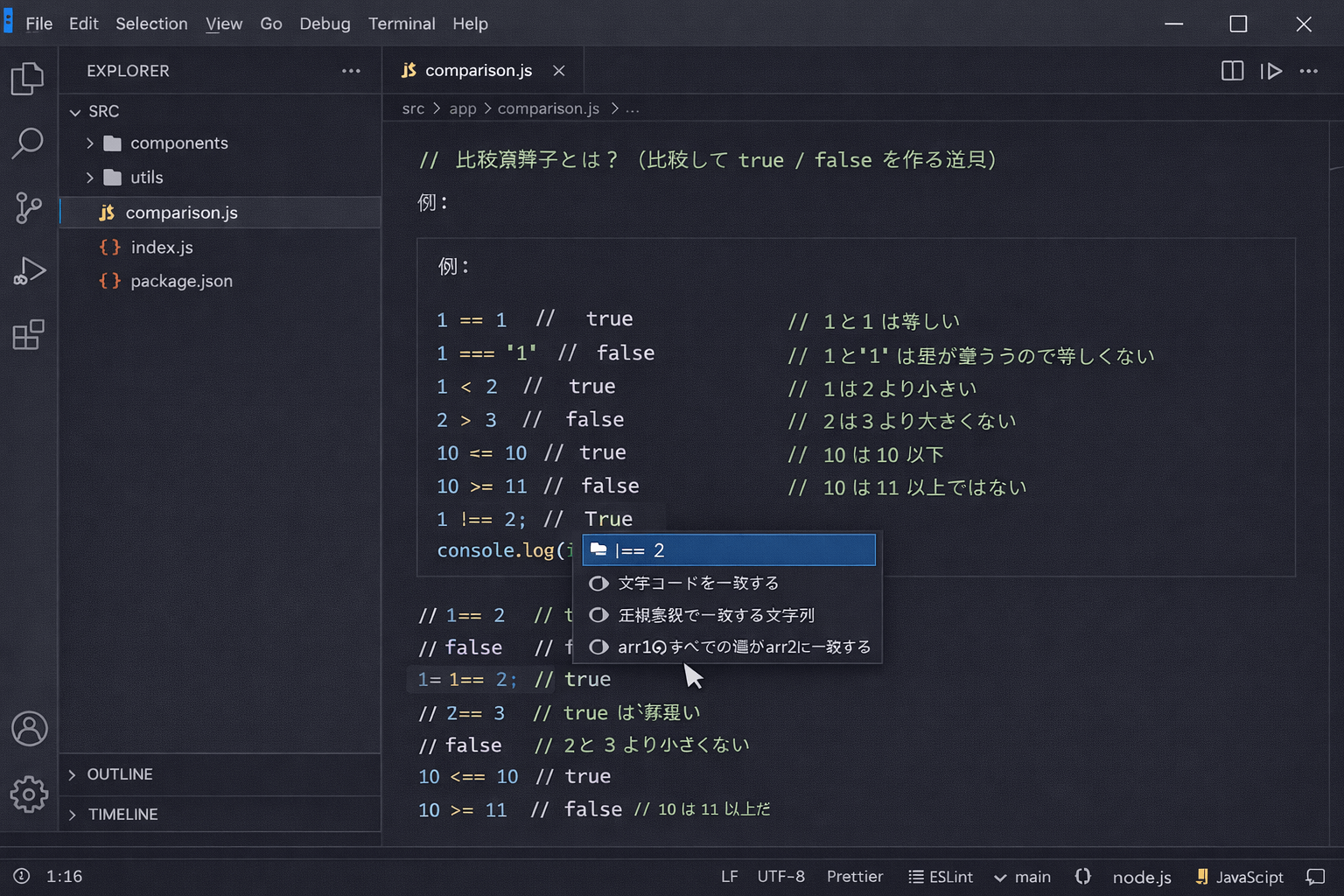Open the Terminal menu
The image size is (1344, 896).
tap(402, 24)
